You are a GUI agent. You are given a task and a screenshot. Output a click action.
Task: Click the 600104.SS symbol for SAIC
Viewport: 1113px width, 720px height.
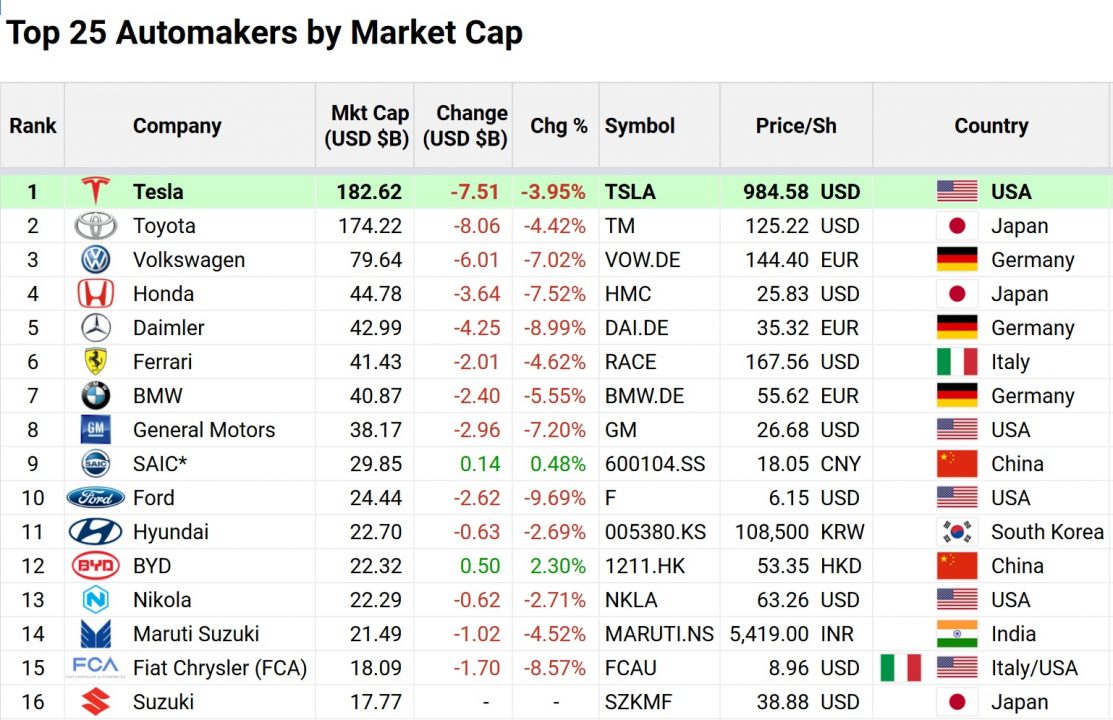click(x=655, y=464)
